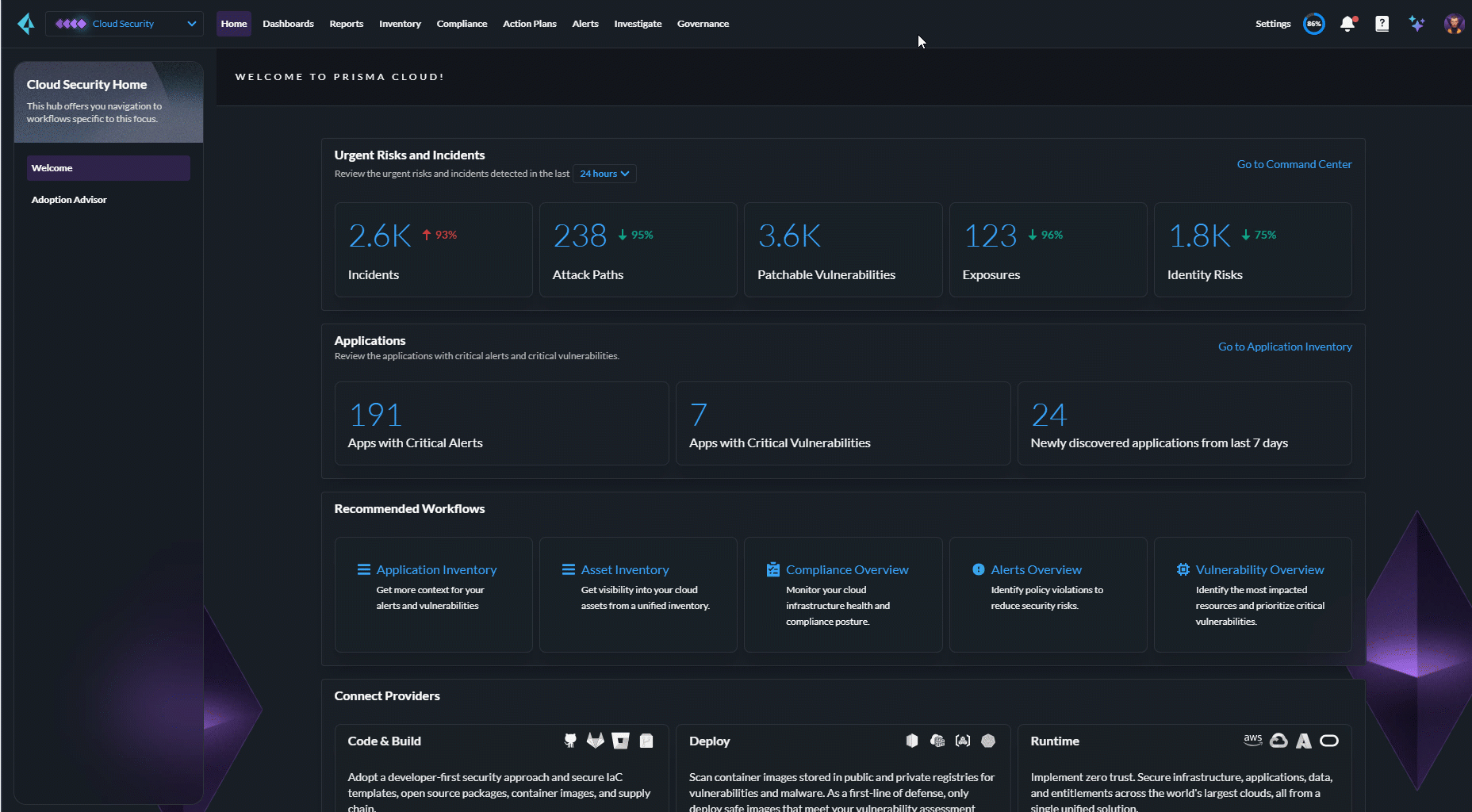Click the GitHub icon in Code & Build
This screenshot has width=1472, height=812.
[x=570, y=741]
